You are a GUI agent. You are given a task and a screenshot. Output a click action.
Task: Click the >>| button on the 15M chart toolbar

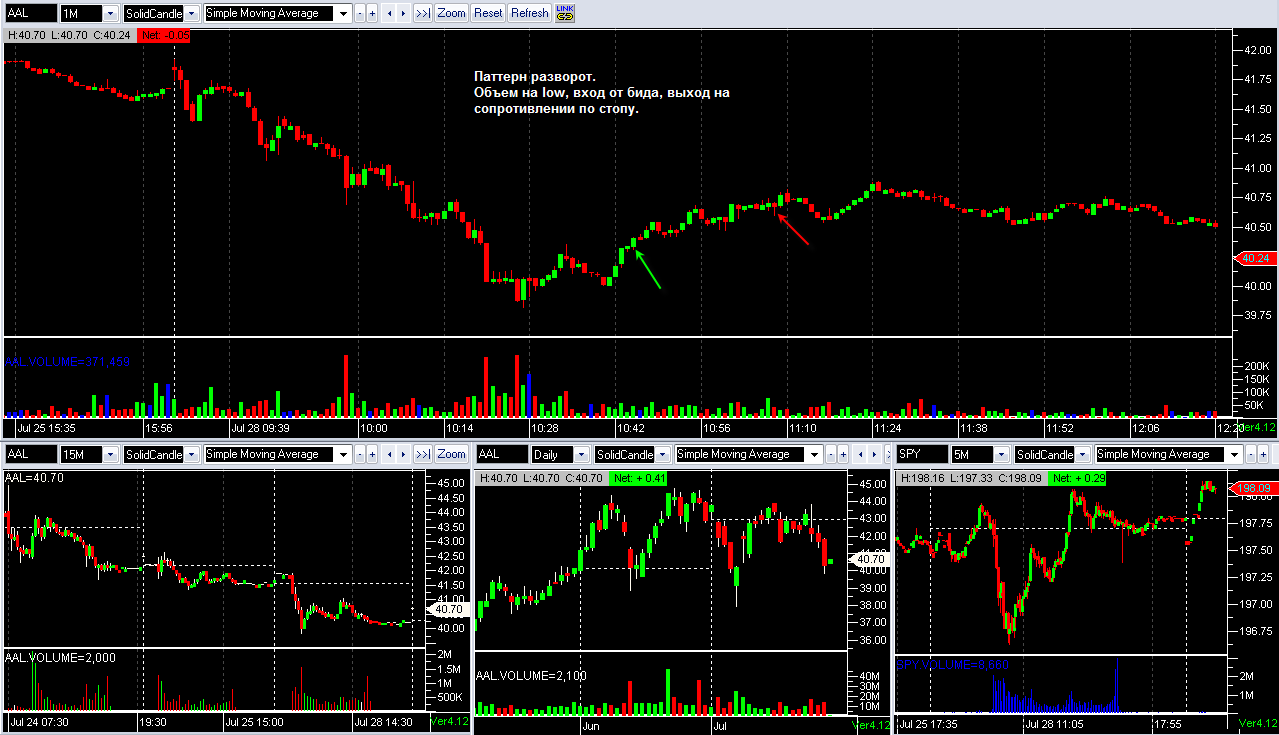tap(423, 454)
